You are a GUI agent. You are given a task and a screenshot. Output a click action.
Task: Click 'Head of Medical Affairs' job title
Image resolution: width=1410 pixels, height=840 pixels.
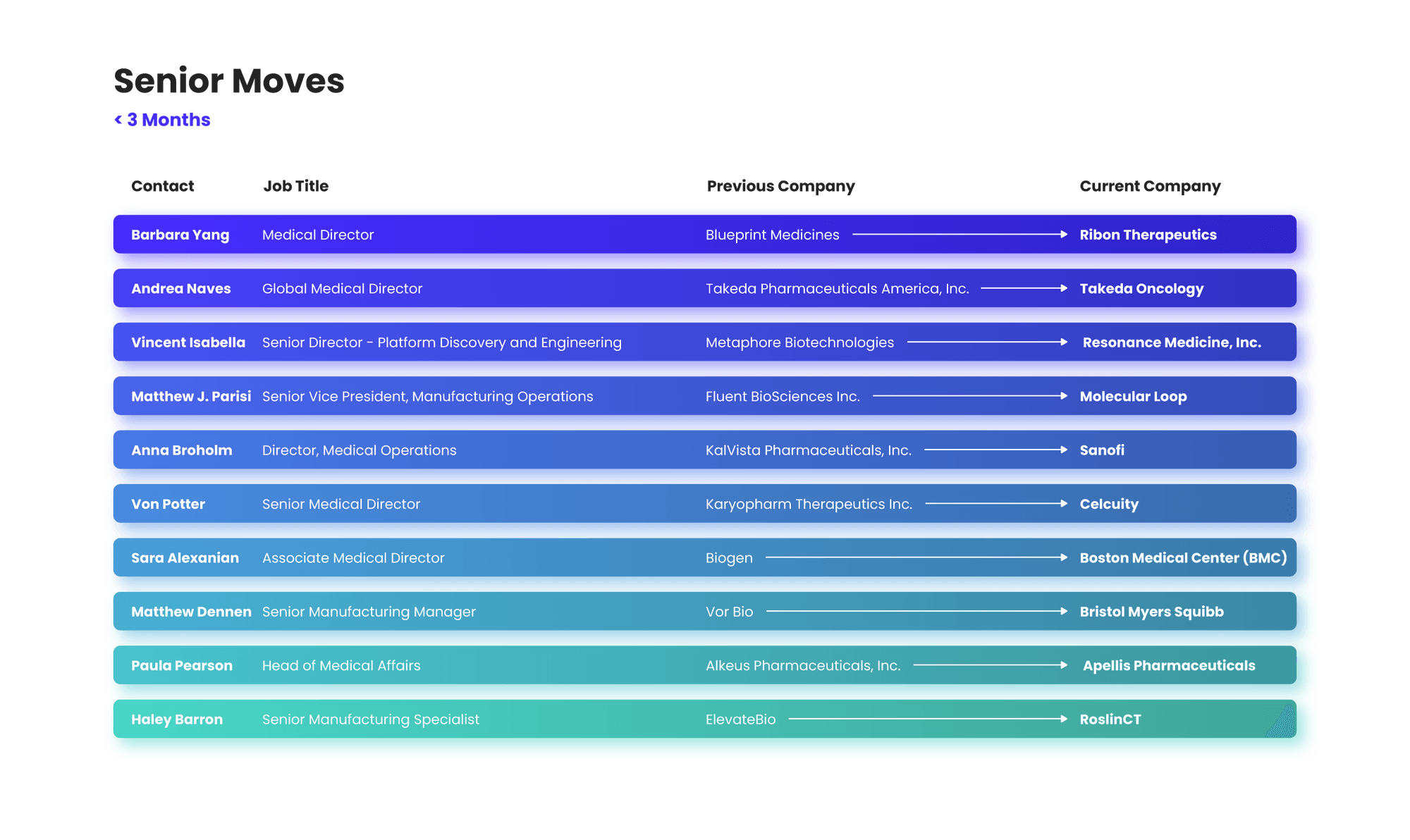tap(341, 666)
